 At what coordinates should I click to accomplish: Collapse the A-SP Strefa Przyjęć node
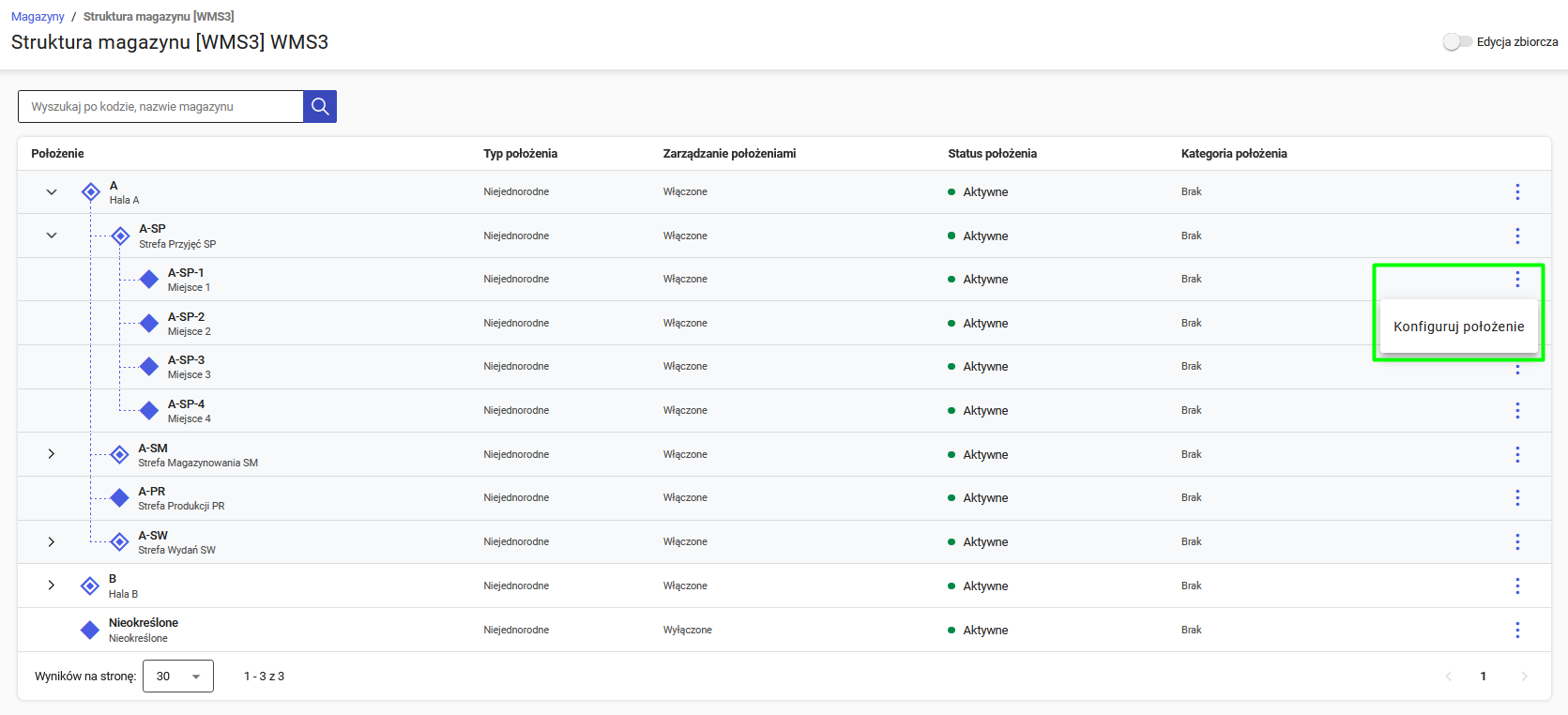click(x=52, y=236)
